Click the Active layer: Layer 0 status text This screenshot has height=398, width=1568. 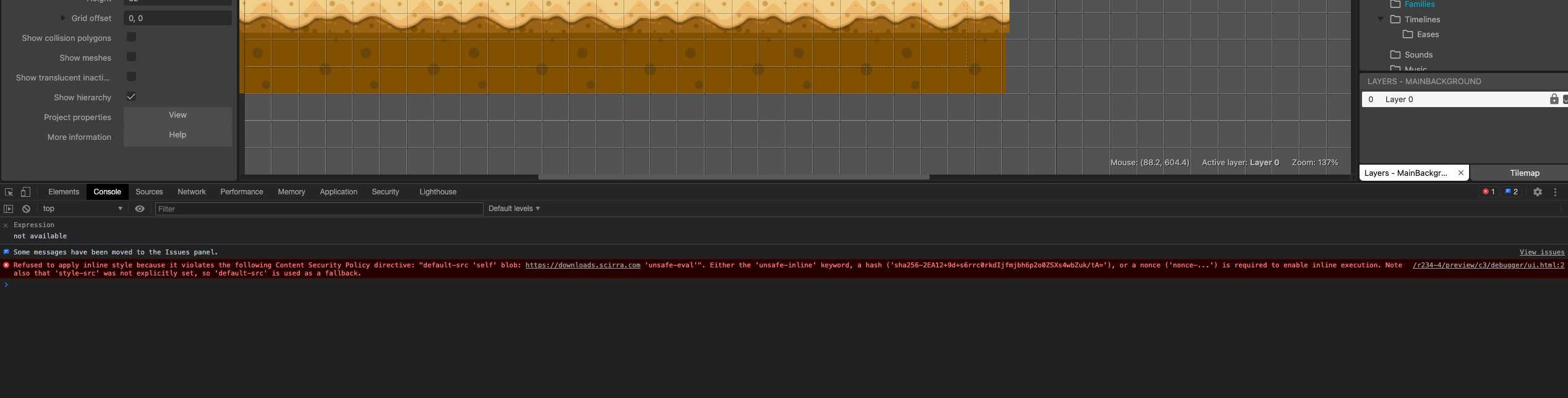pyautogui.click(x=1240, y=162)
